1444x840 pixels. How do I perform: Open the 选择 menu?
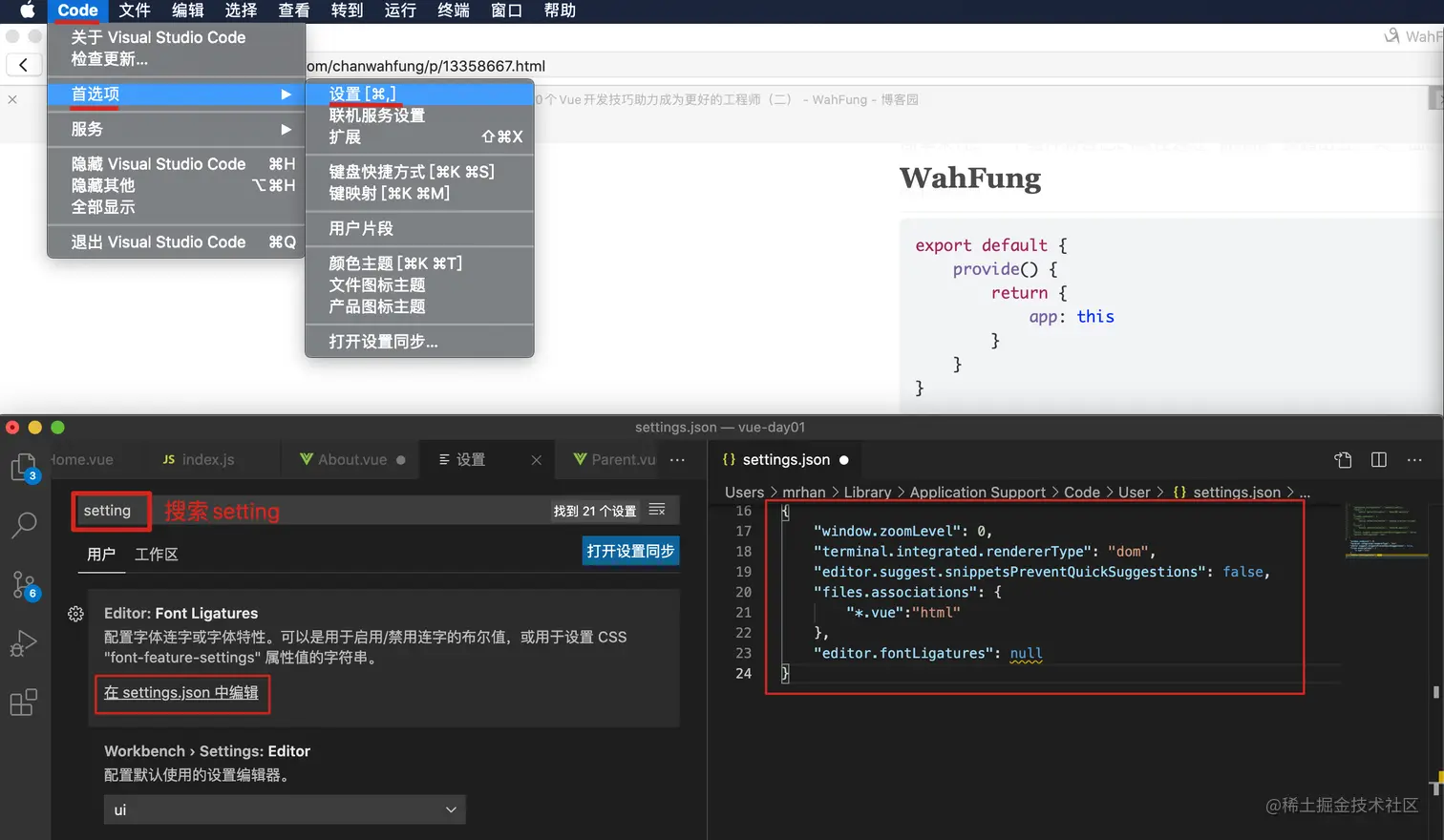[x=241, y=10]
